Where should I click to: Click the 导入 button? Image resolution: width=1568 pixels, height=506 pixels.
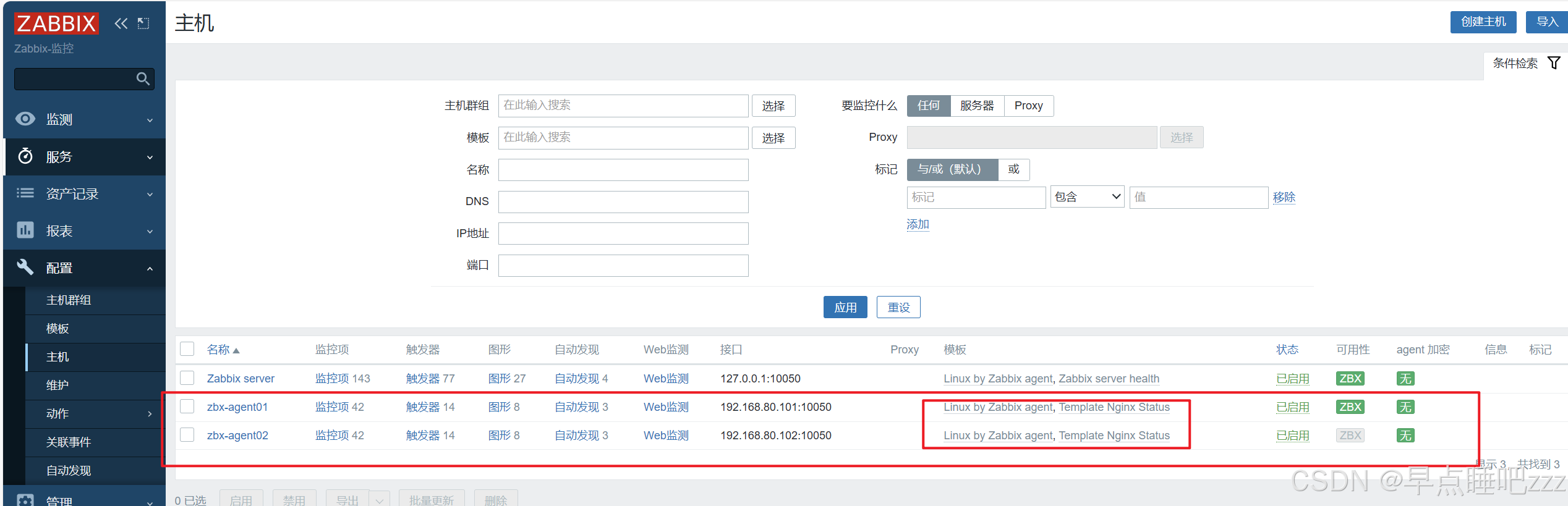(1547, 22)
